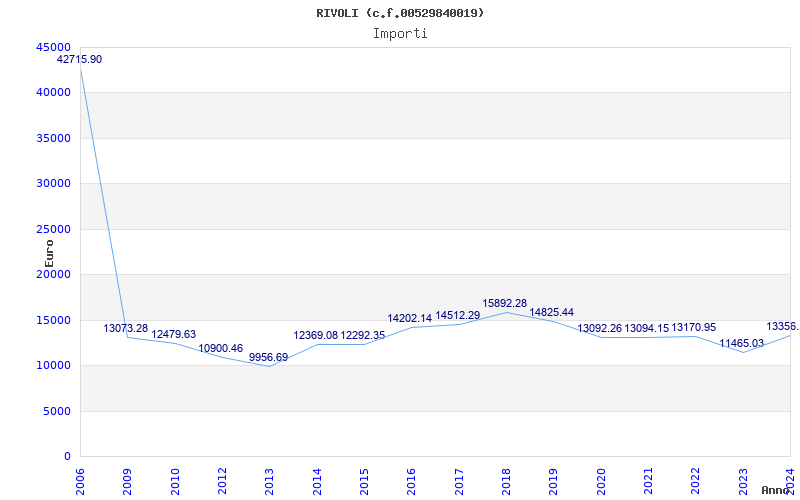Select the 2017 year axis label

tap(459, 482)
